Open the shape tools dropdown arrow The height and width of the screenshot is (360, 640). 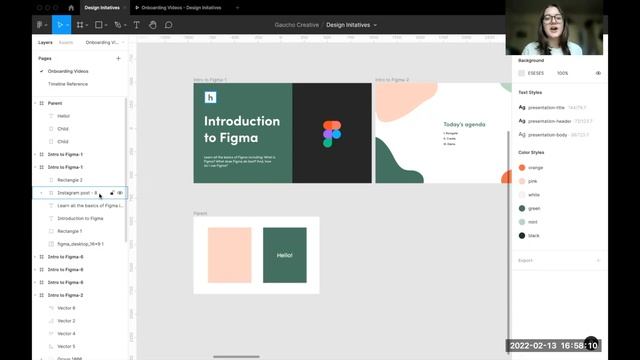[106, 25]
